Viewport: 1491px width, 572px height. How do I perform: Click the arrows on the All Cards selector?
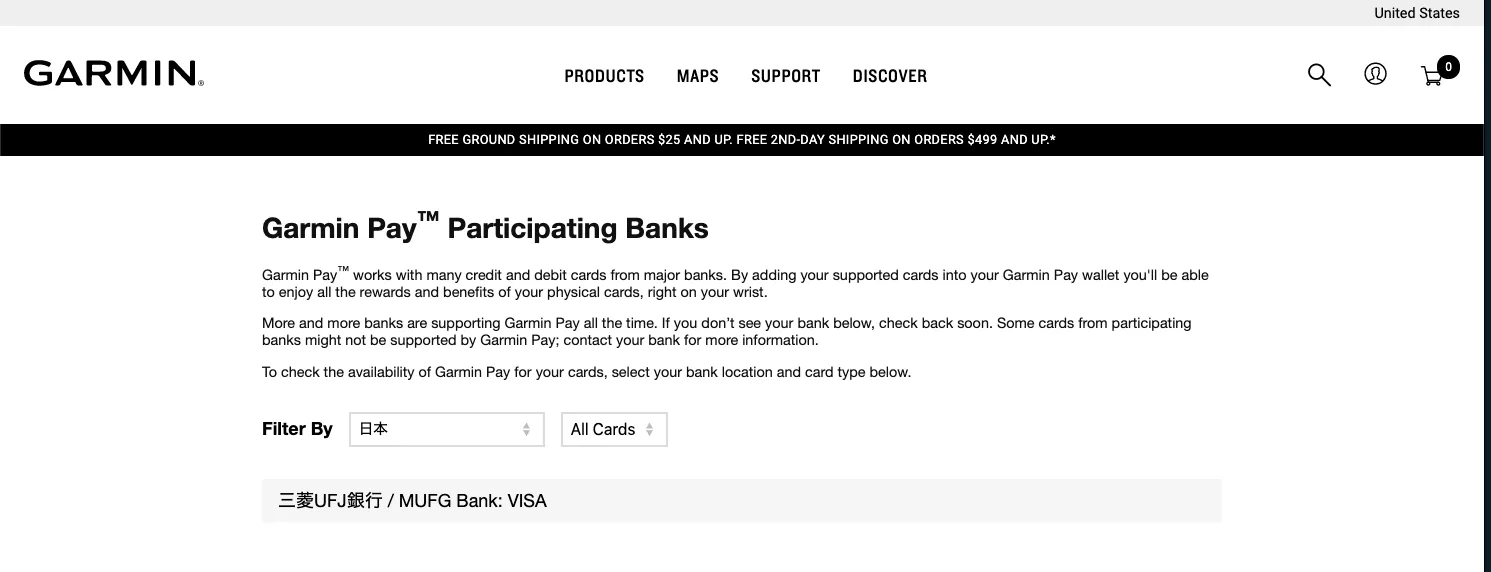click(650, 430)
